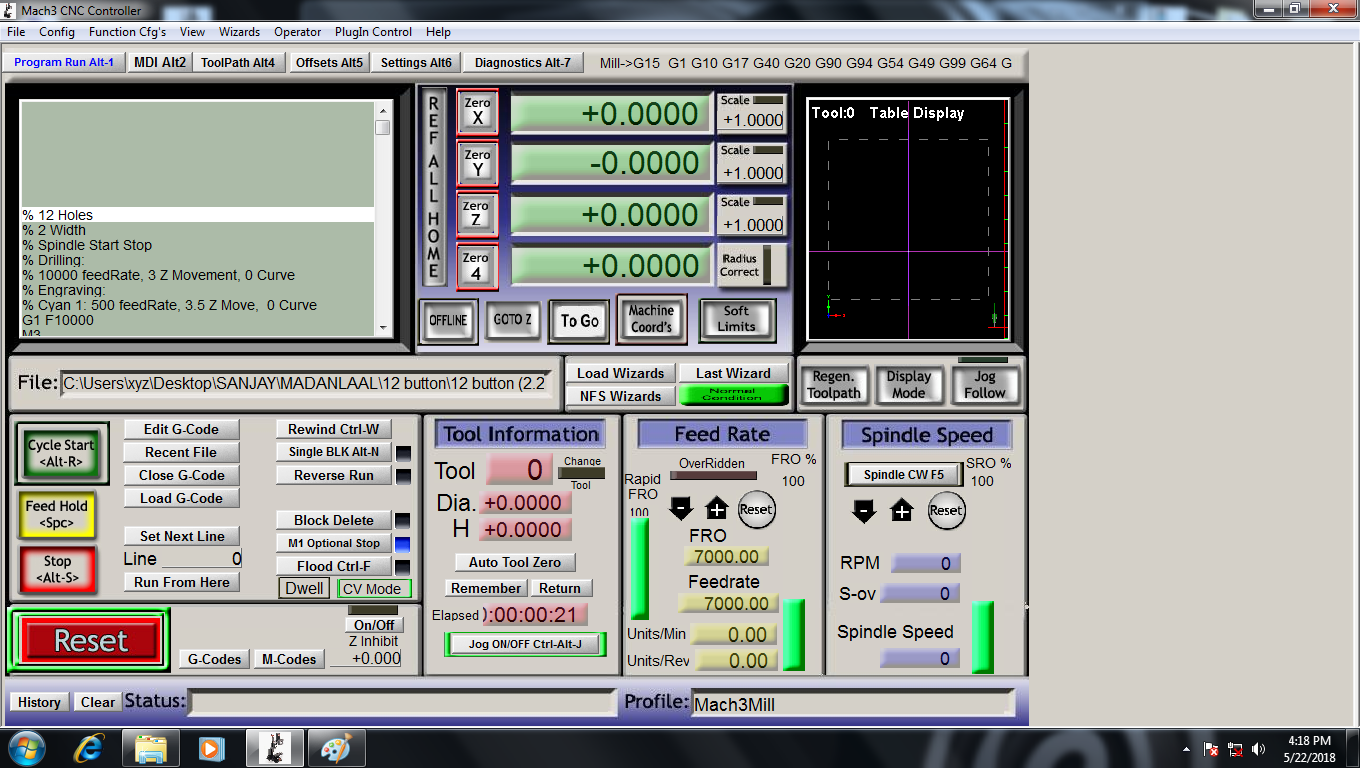
Task: Open the Wizards menu
Action: tap(239, 32)
